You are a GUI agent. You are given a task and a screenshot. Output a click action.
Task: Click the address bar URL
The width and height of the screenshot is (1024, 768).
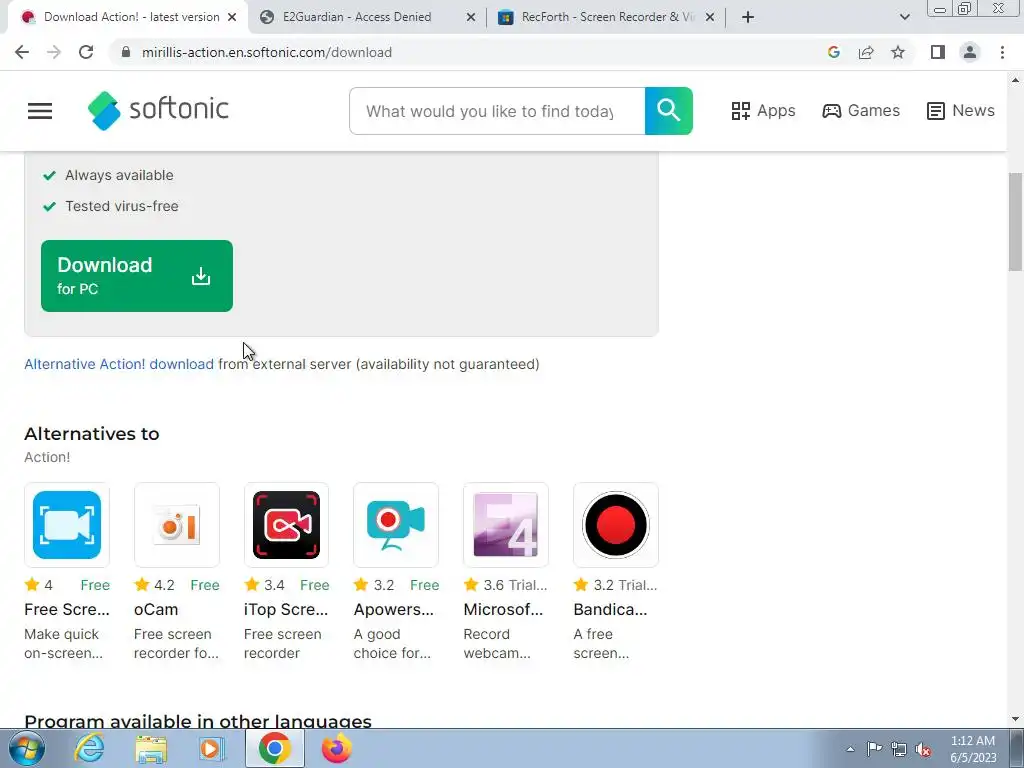(266, 52)
